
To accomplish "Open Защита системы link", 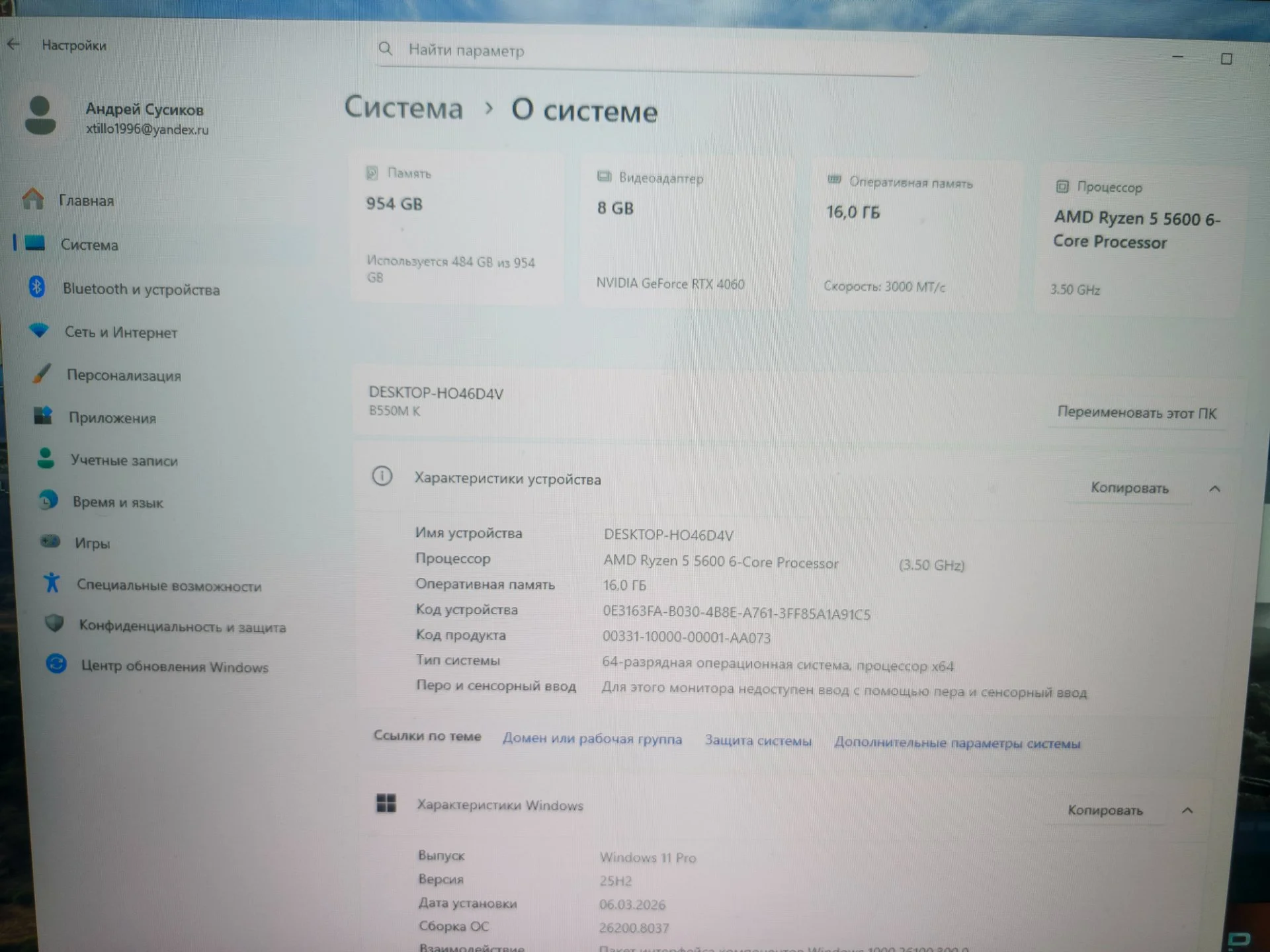I will [x=758, y=740].
